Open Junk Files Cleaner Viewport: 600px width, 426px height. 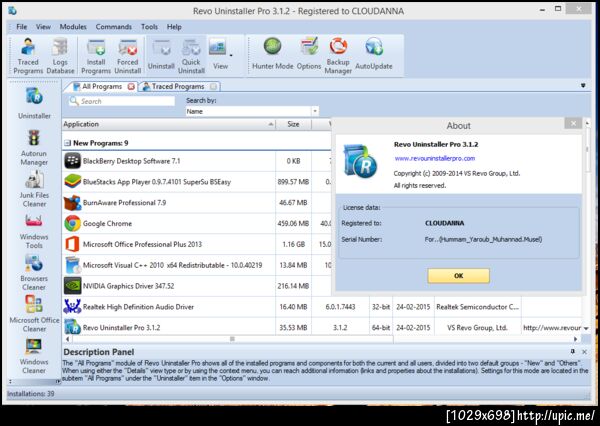(34, 189)
